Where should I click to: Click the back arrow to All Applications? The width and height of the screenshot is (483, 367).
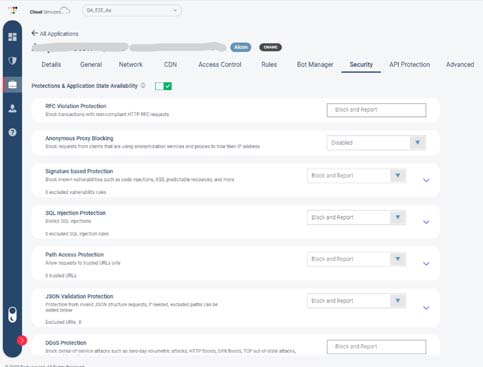click(x=34, y=33)
